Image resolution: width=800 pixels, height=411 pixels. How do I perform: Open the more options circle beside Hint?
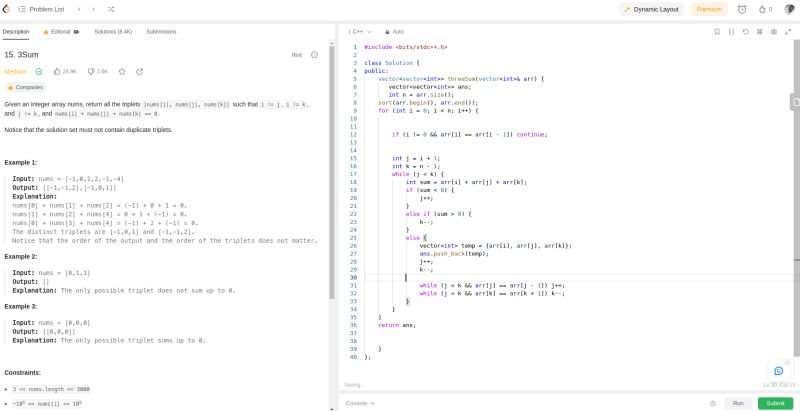point(314,55)
